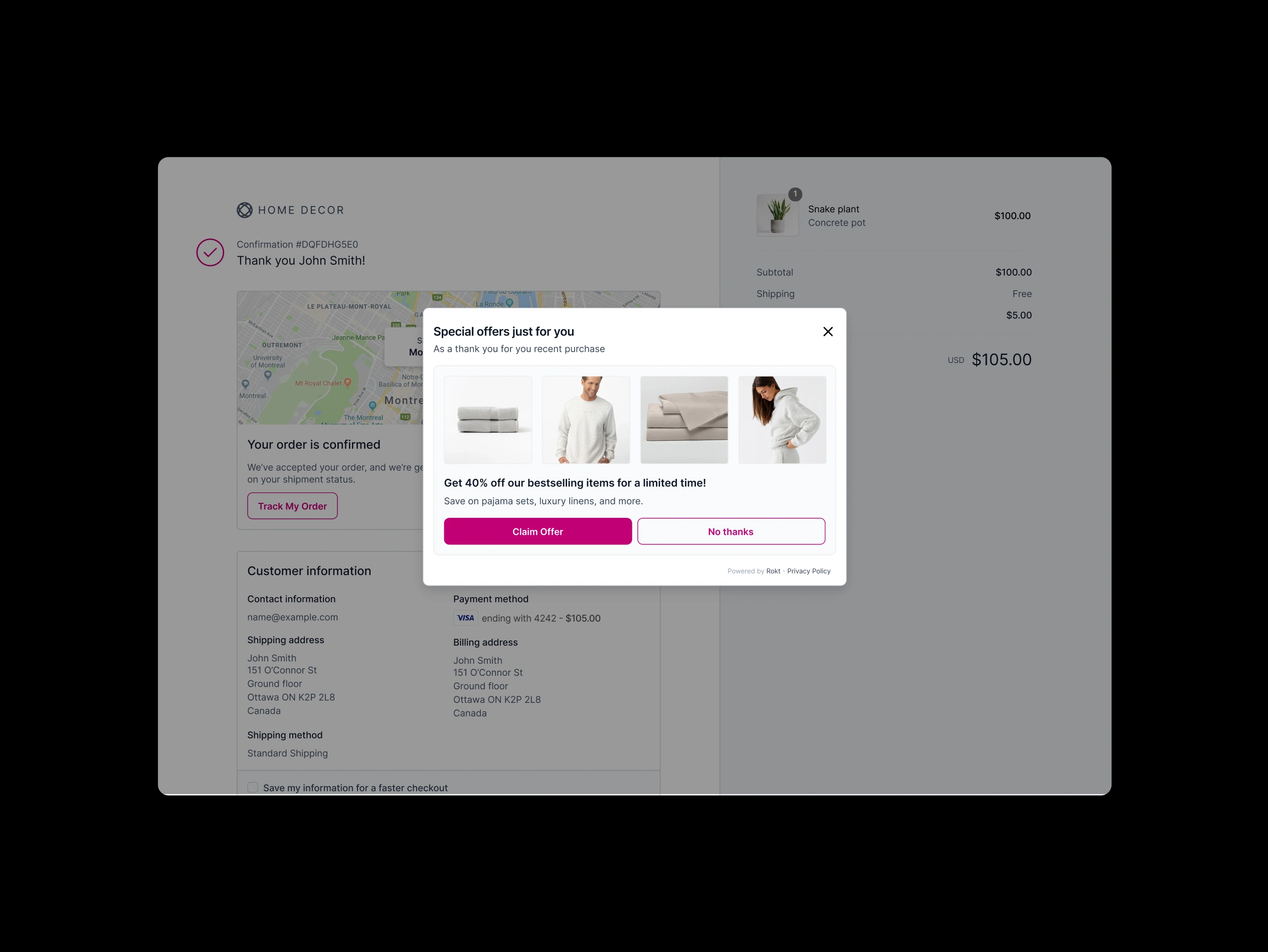Select the man in pajama top image
Image resolution: width=1268 pixels, height=952 pixels.
coord(586,420)
